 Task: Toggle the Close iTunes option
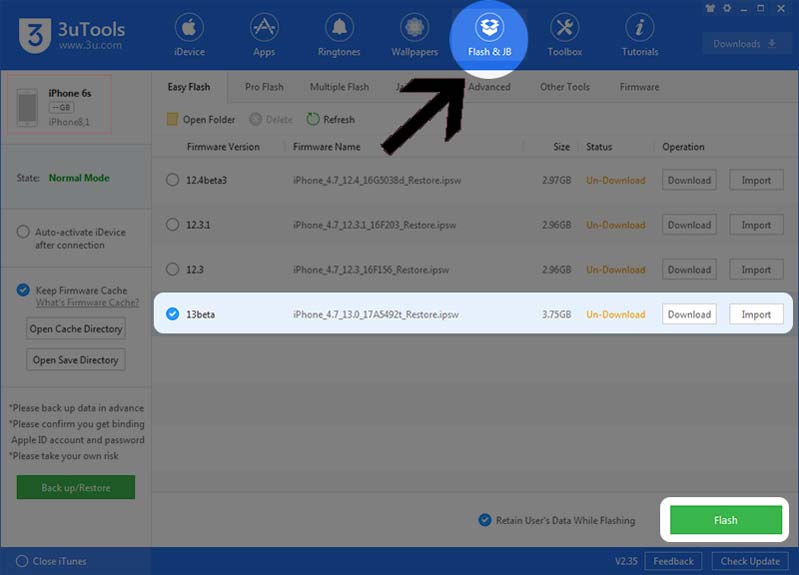22,561
